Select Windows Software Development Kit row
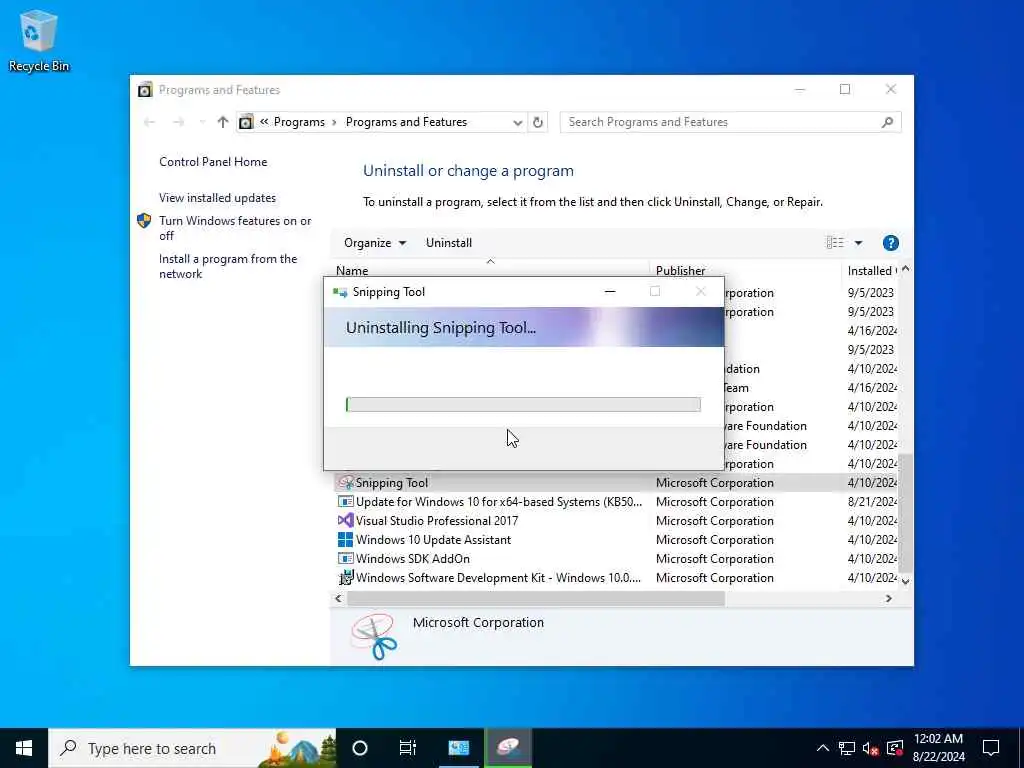This screenshot has width=1024, height=768. pyautogui.click(x=616, y=577)
